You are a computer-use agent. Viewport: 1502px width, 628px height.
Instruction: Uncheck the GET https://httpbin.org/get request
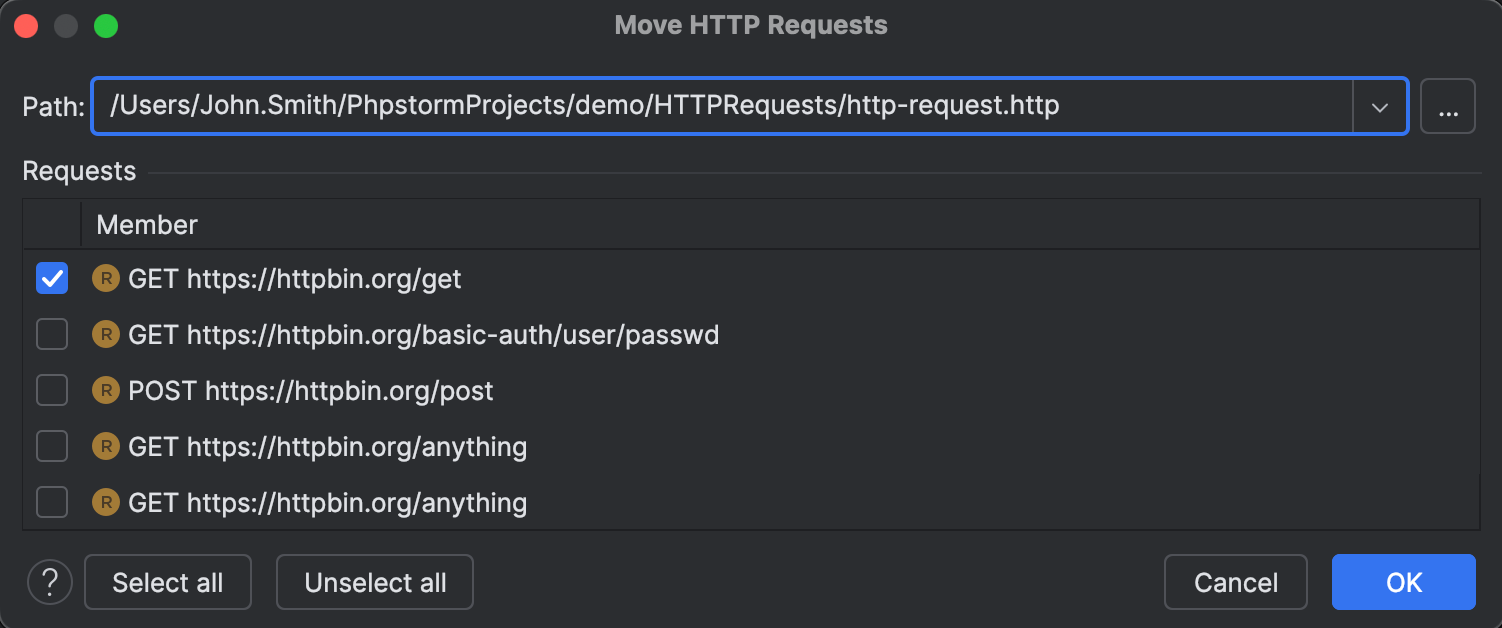[51, 279]
